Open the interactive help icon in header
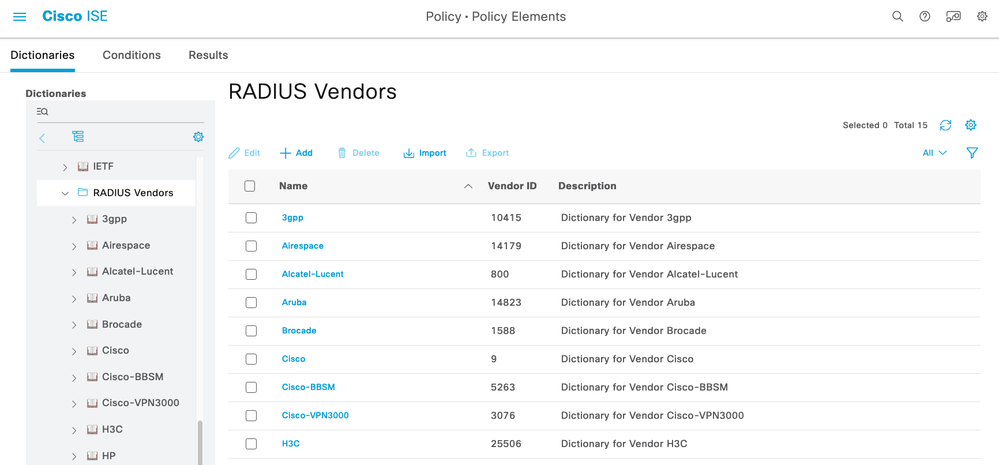The height and width of the screenshot is (465, 999). pos(953,17)
